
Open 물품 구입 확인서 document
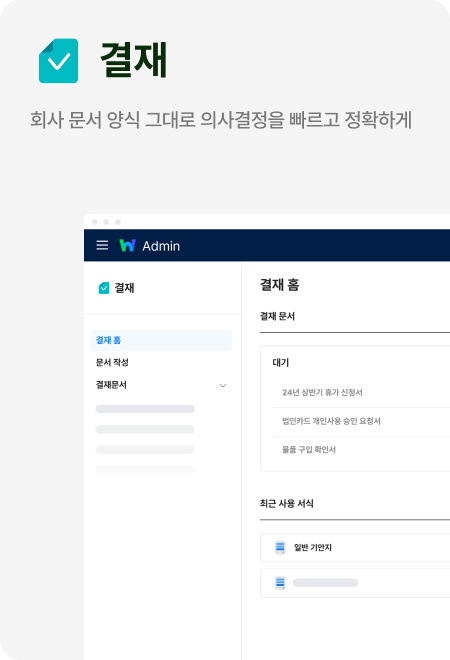(x=309, y=450)
